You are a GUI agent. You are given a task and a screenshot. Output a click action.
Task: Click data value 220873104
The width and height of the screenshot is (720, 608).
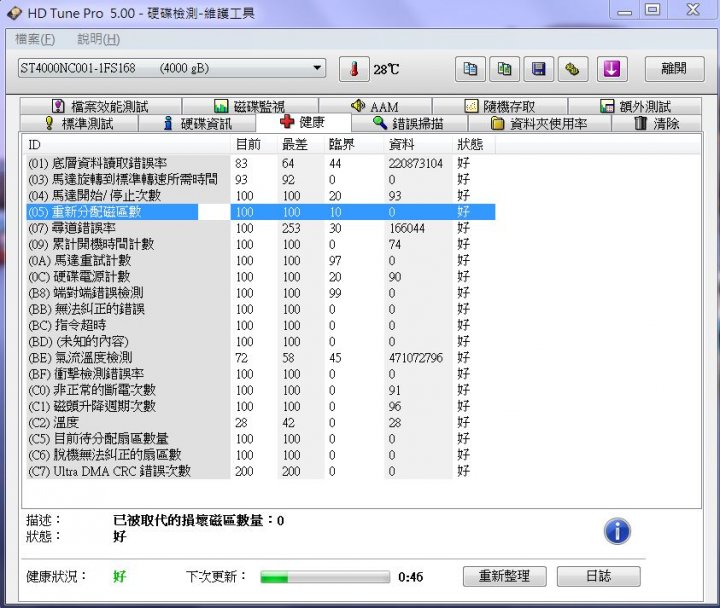click(416, 163)
